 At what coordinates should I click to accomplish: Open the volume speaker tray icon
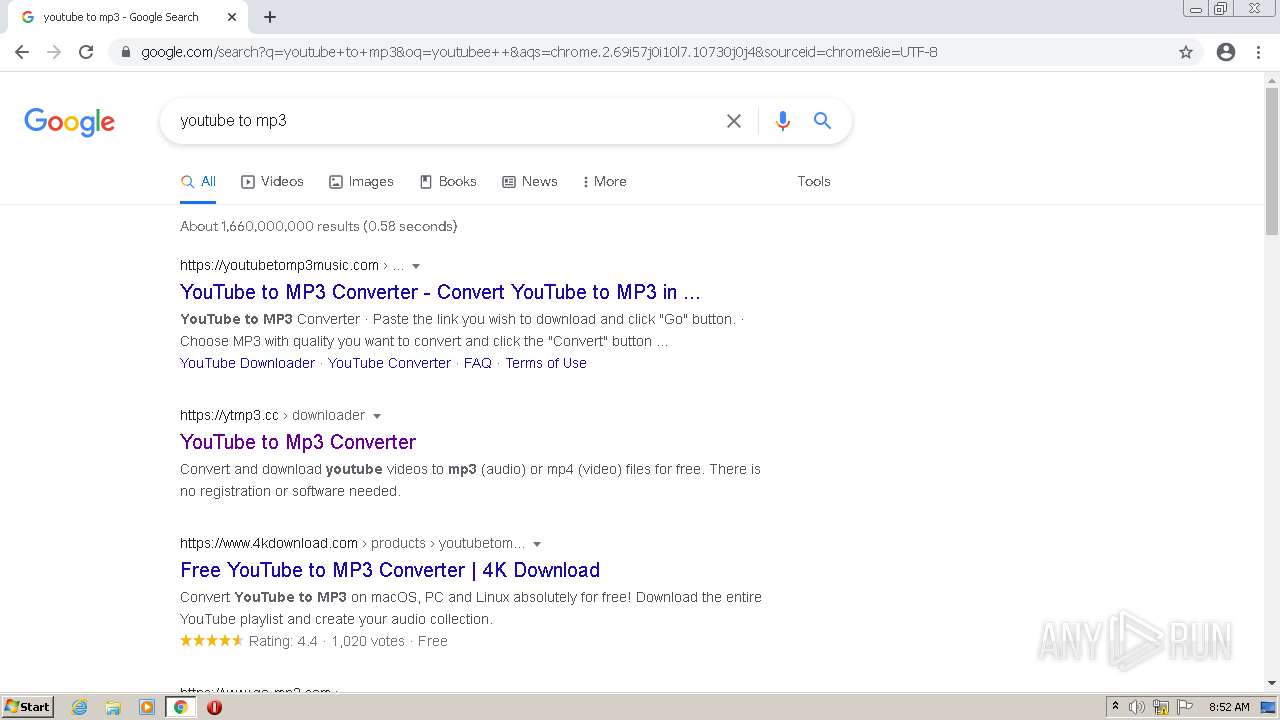click(1137, 707)
